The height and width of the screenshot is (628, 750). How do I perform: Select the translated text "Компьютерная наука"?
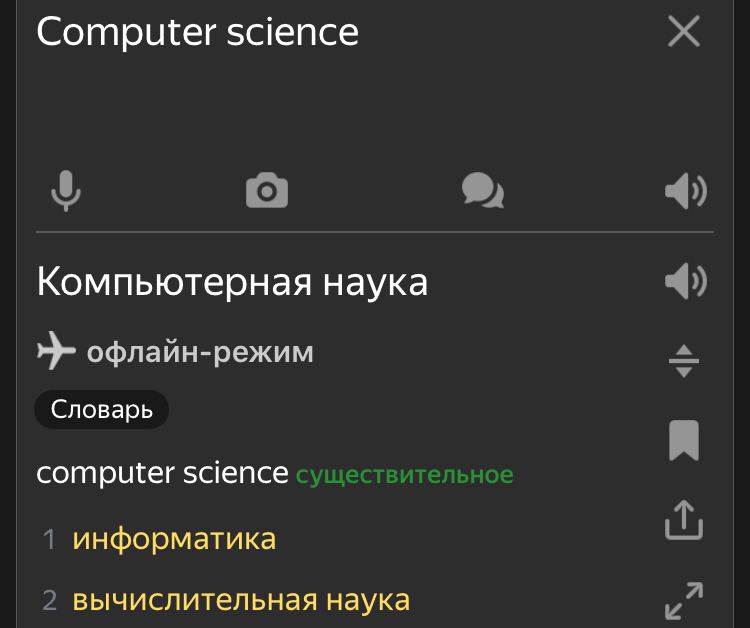point(232,282)
